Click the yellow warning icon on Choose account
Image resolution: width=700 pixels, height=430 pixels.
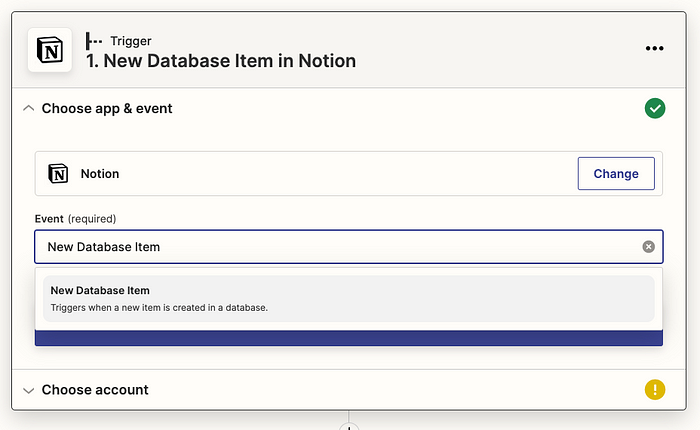click(x=654, y=390)
